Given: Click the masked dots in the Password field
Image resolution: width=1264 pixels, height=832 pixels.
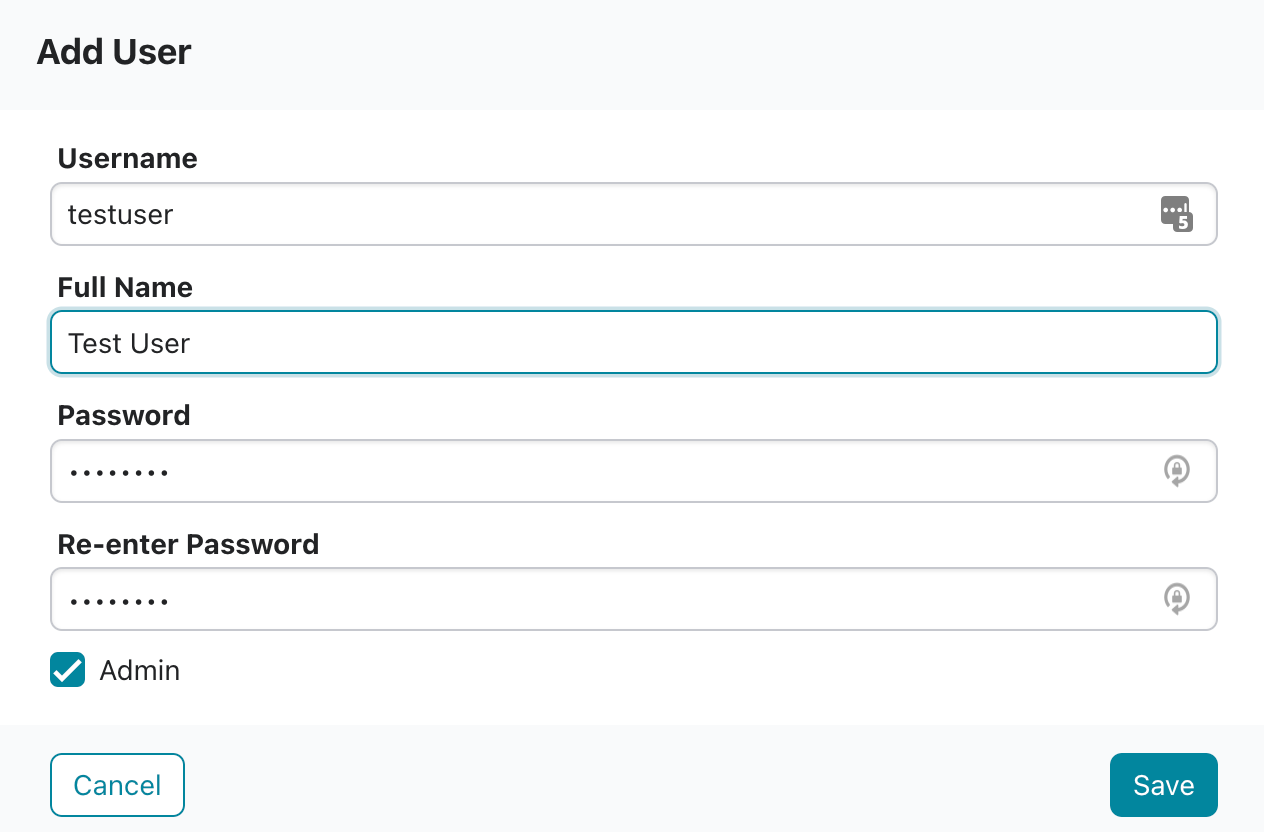Looking at the screenshot, I should 118,471.
